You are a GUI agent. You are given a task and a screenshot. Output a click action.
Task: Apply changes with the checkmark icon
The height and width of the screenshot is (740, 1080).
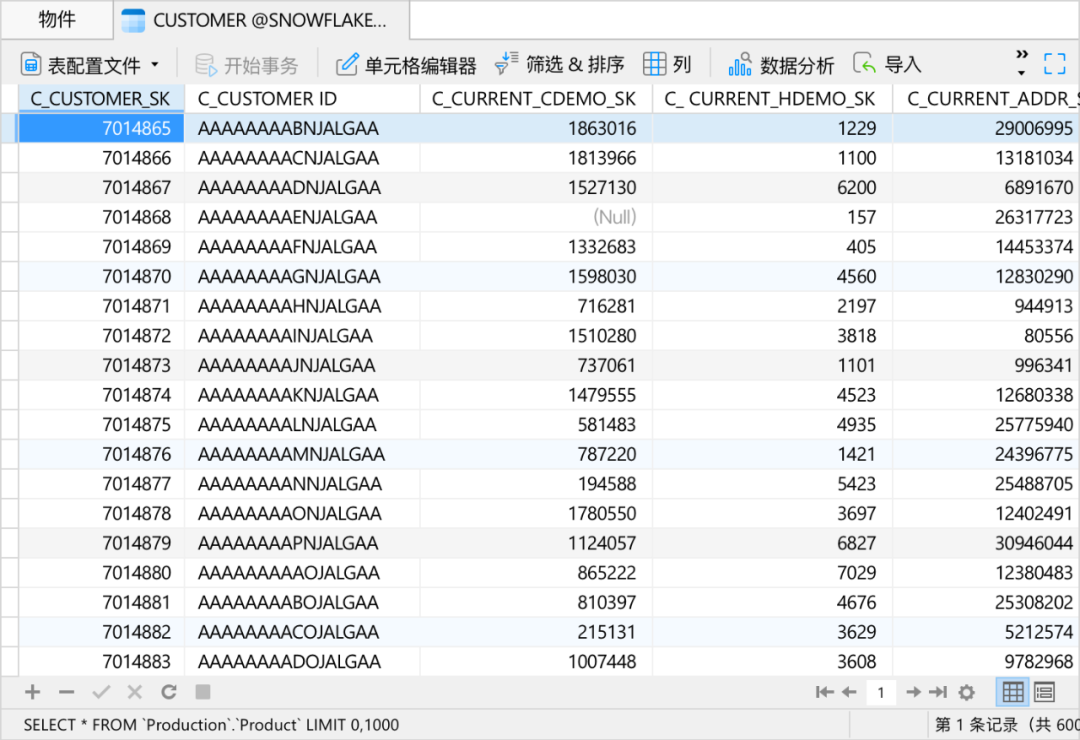(x=101, y=692)
